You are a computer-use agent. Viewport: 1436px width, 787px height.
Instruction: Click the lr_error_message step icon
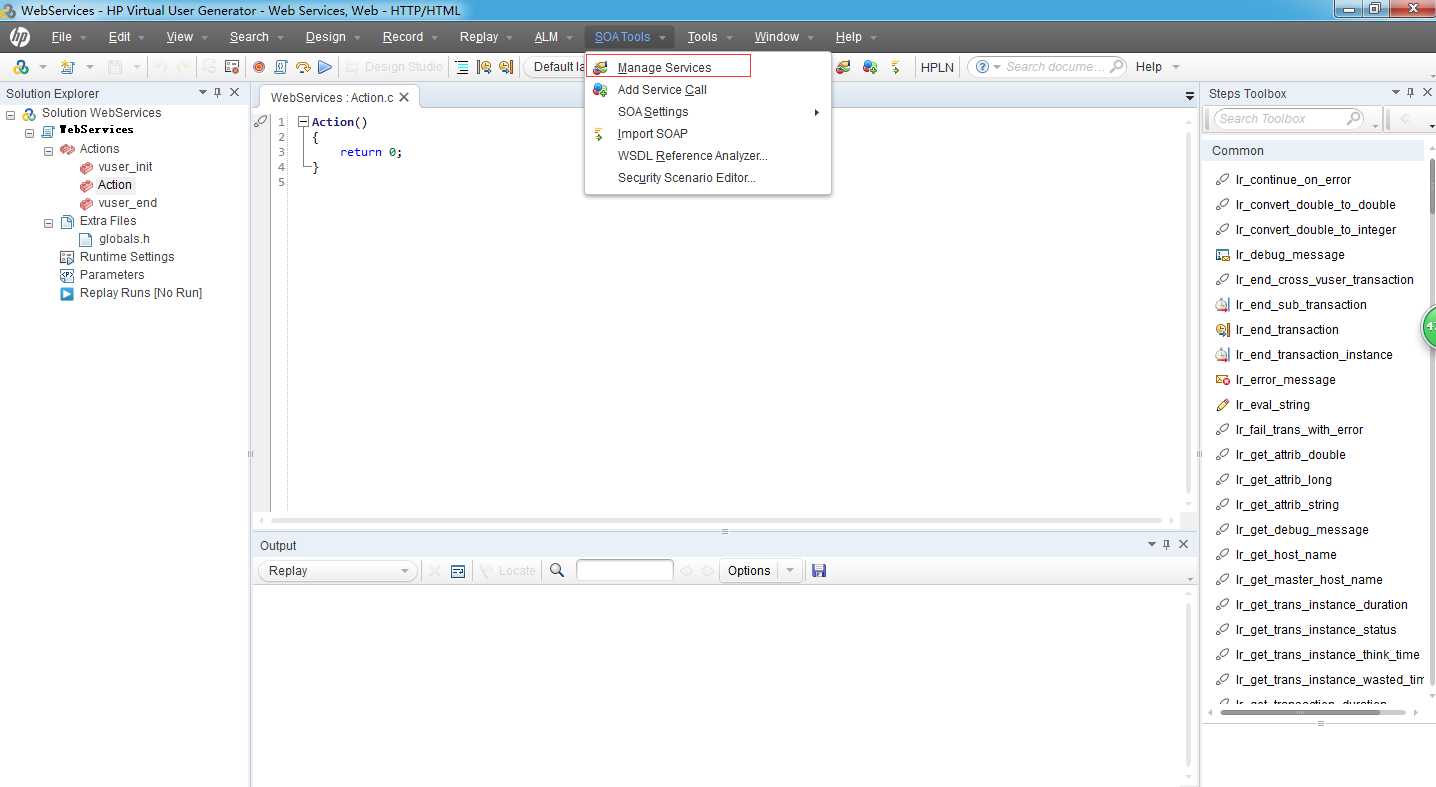point(1222,380)
